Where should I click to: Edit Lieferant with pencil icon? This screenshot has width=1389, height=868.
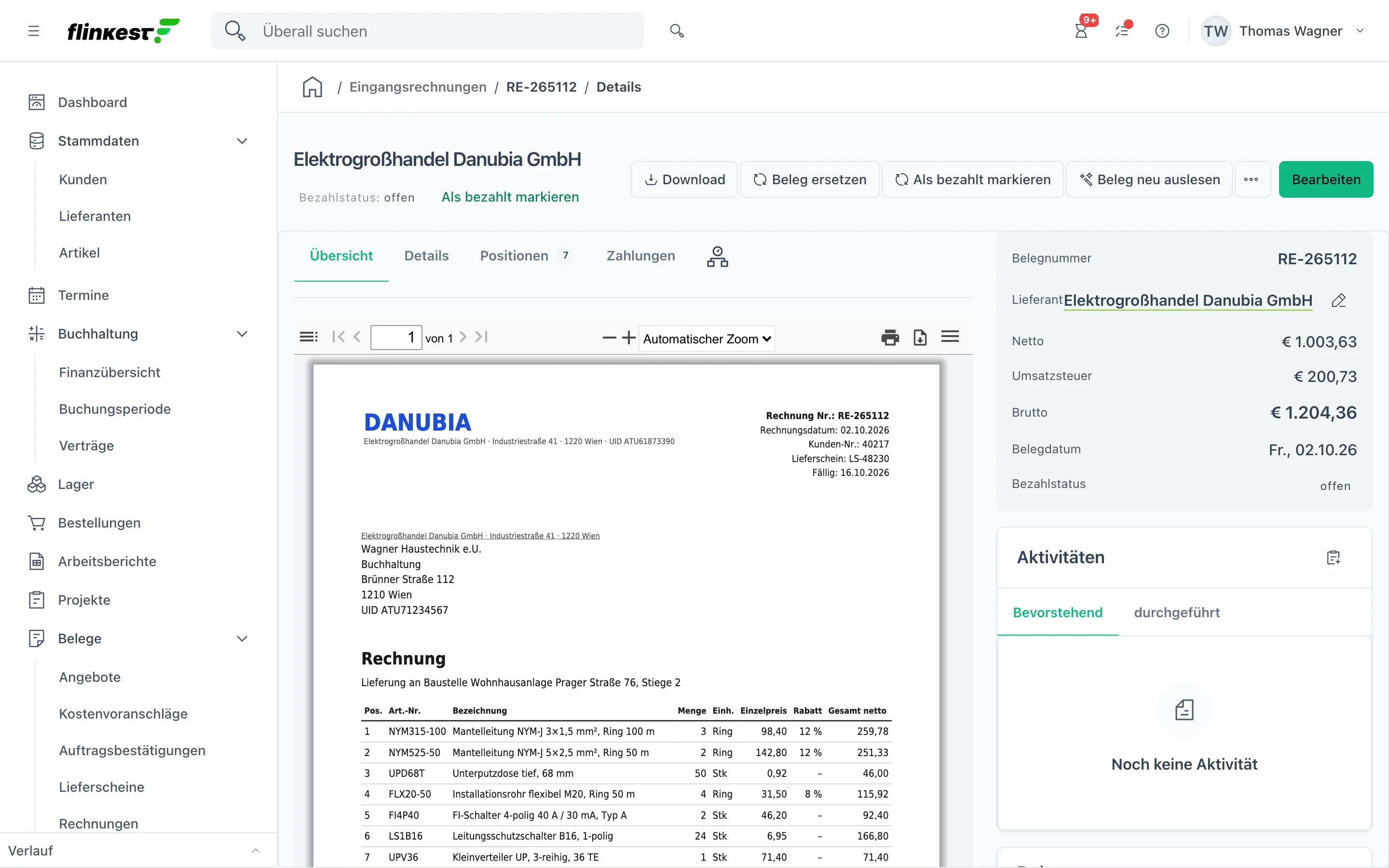(x=1338, y=300)
